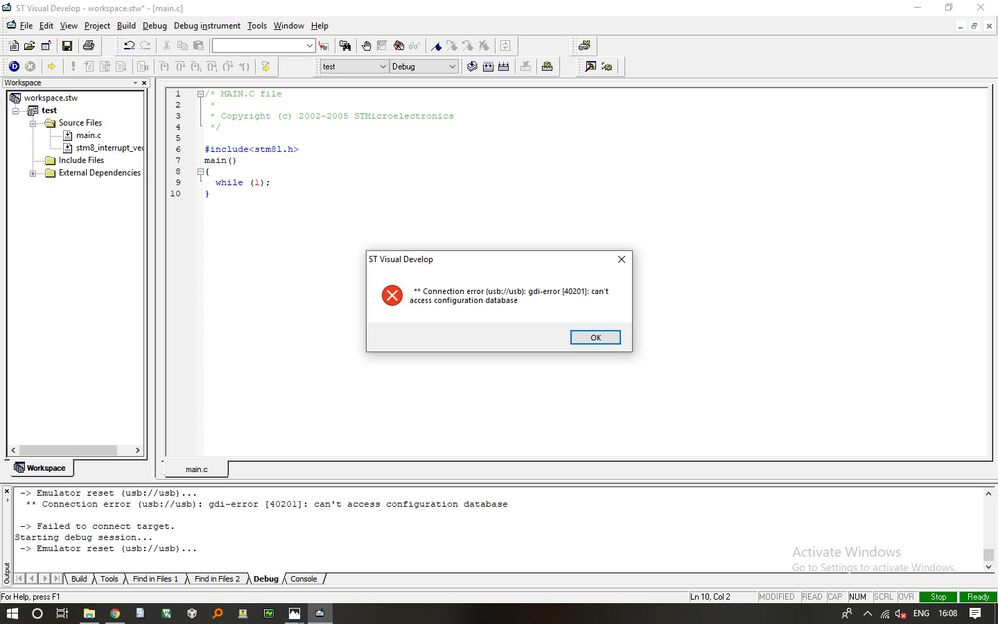Screen dimensions: 998x624
Task: Open Chrome from the taskbar
Action: click(115, 613)
